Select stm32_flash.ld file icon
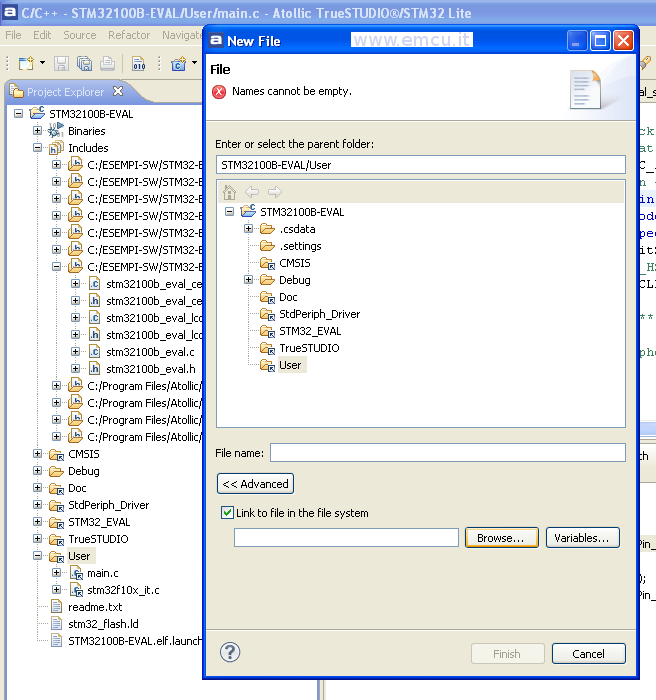Image resolution: width=656 pixels, height=700 pixels. click(x=56, y=624)
